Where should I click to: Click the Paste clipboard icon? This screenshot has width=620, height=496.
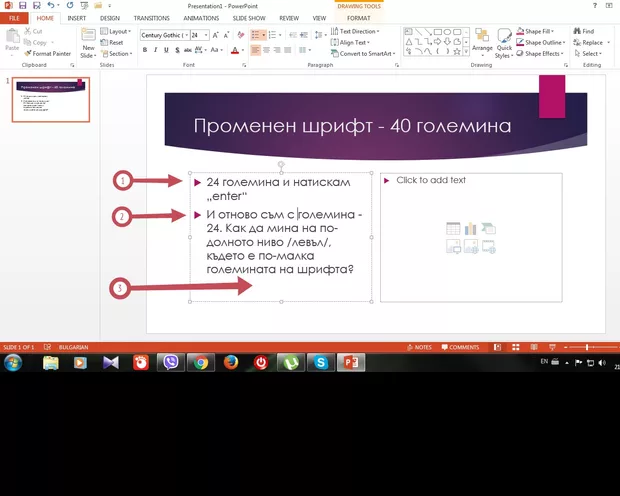tap(12, 36)
